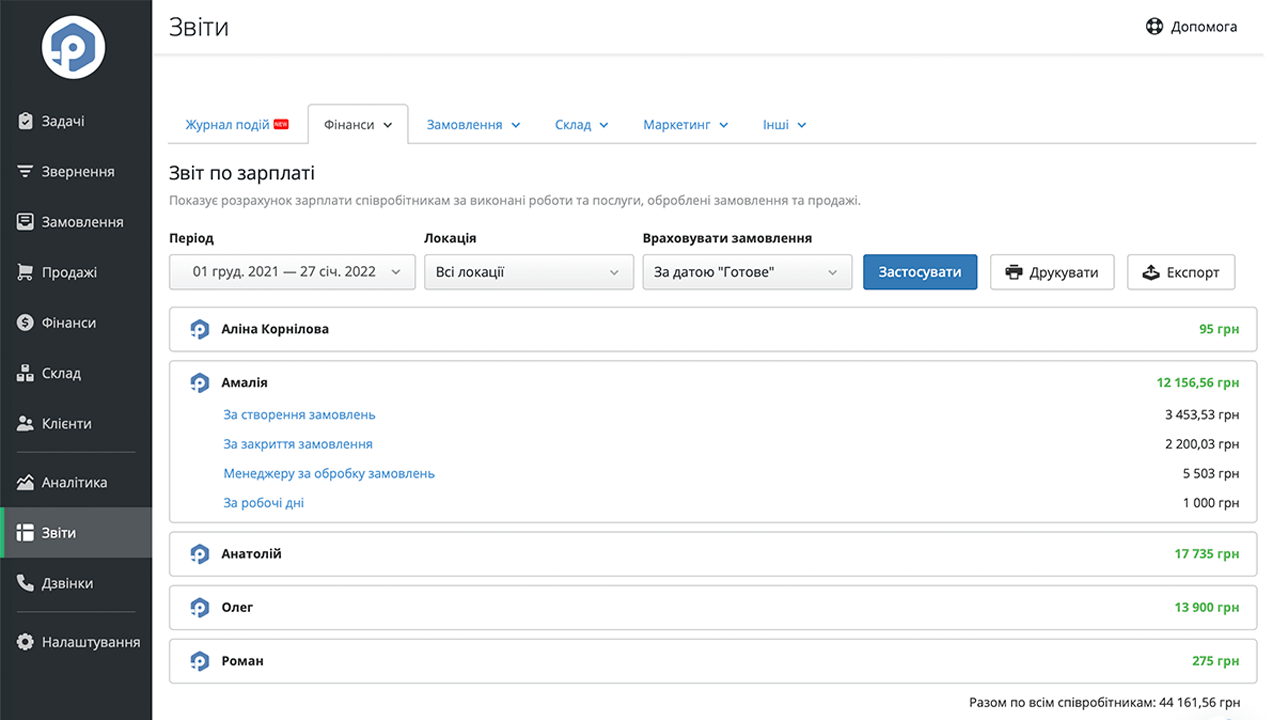Click the Застосувати button
The width and height of the screenshot is (1280, 720).
coord(920,272)
